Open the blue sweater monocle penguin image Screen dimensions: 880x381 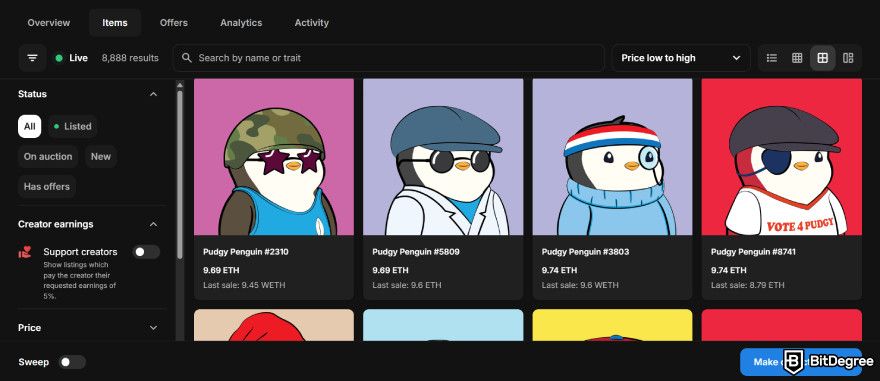click(x=613, y=157)
